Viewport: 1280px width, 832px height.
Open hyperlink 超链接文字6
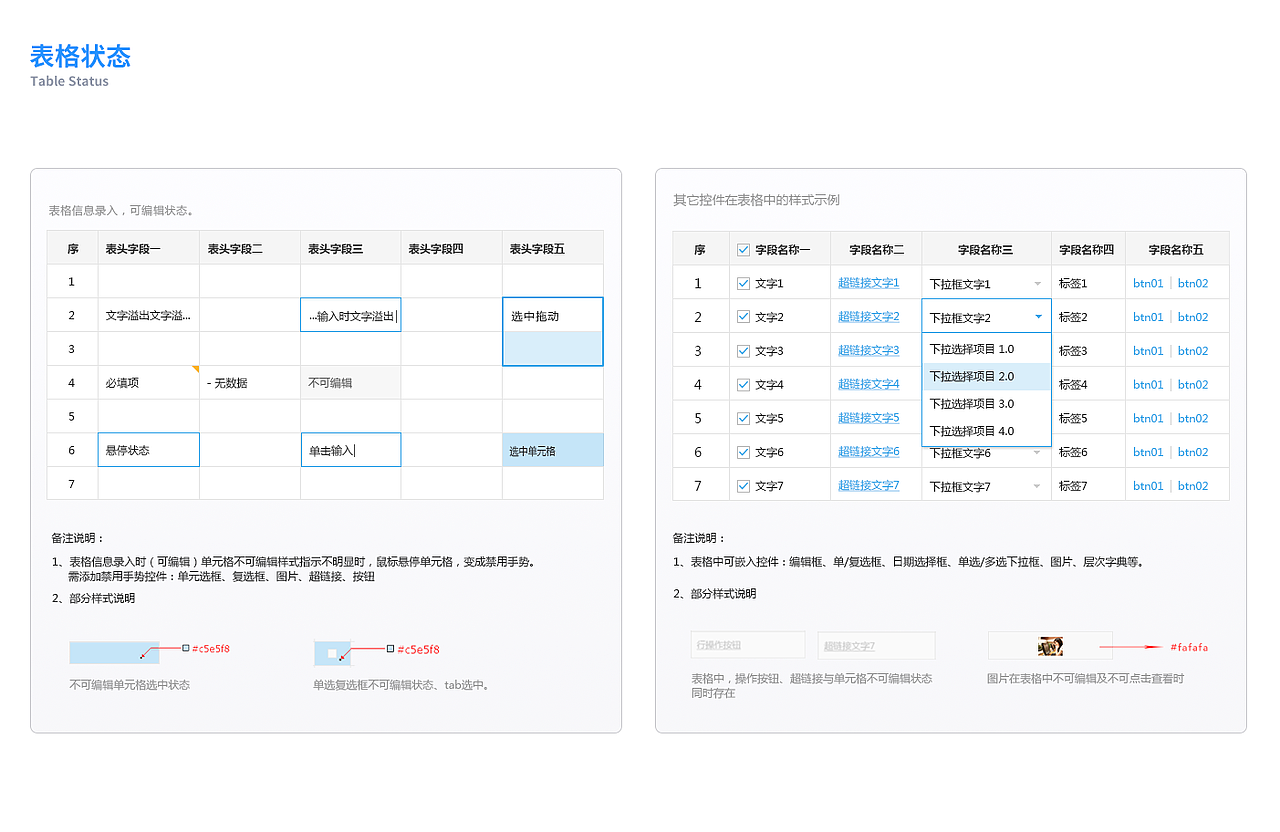tap(868, 452)
